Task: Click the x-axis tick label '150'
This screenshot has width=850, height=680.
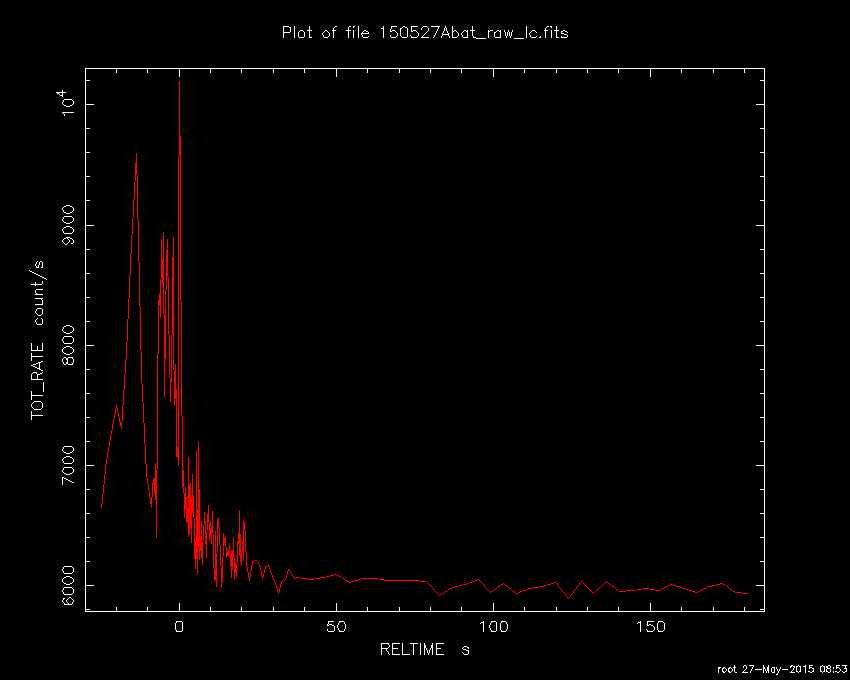Action: coord(651,627)
